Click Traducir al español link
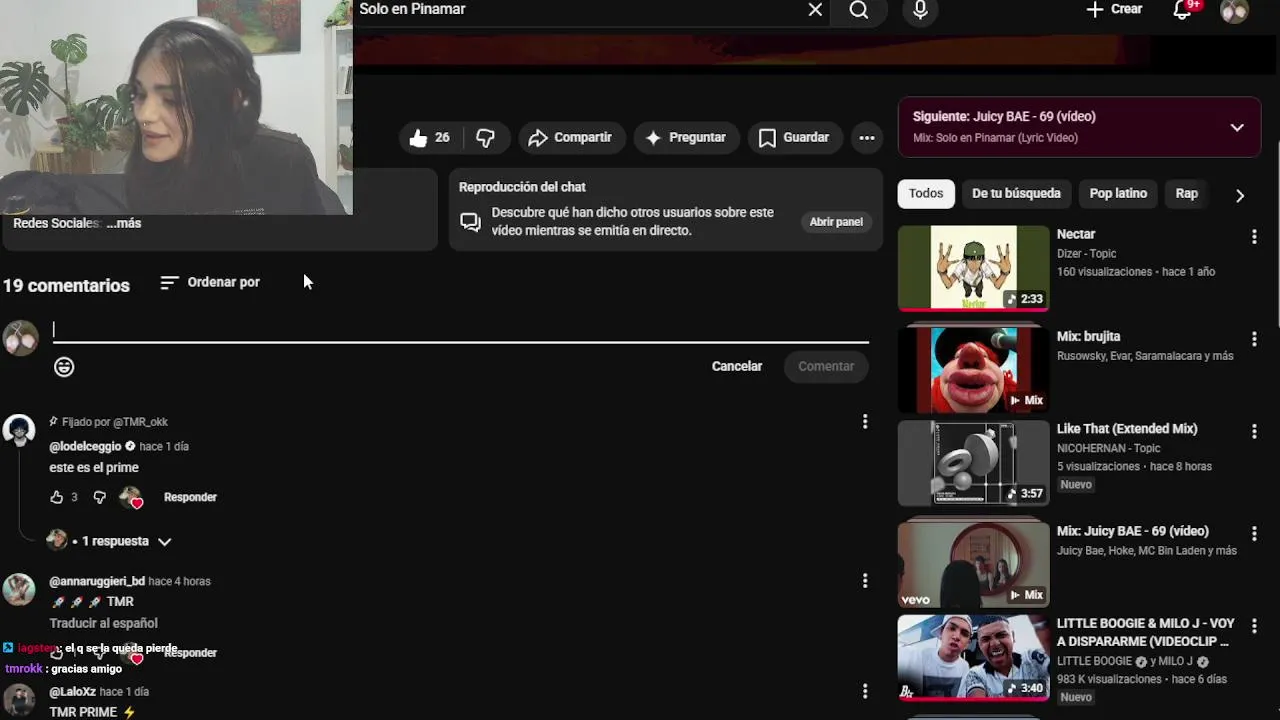Screen dimensions: 1280x720 [104, 623]
